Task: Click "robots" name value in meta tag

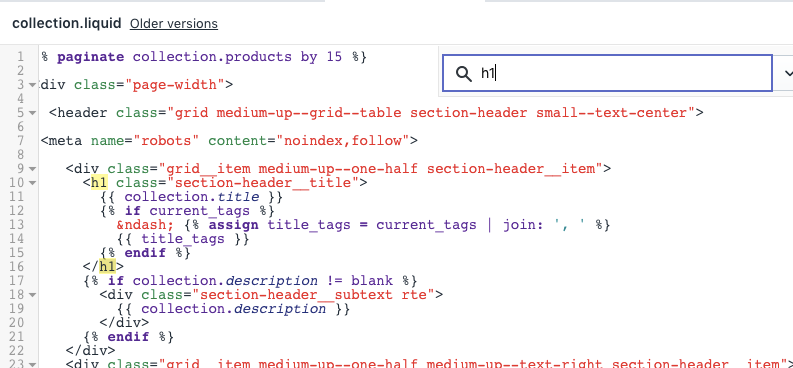Action: pyautogui.click(x=166, y=141)
